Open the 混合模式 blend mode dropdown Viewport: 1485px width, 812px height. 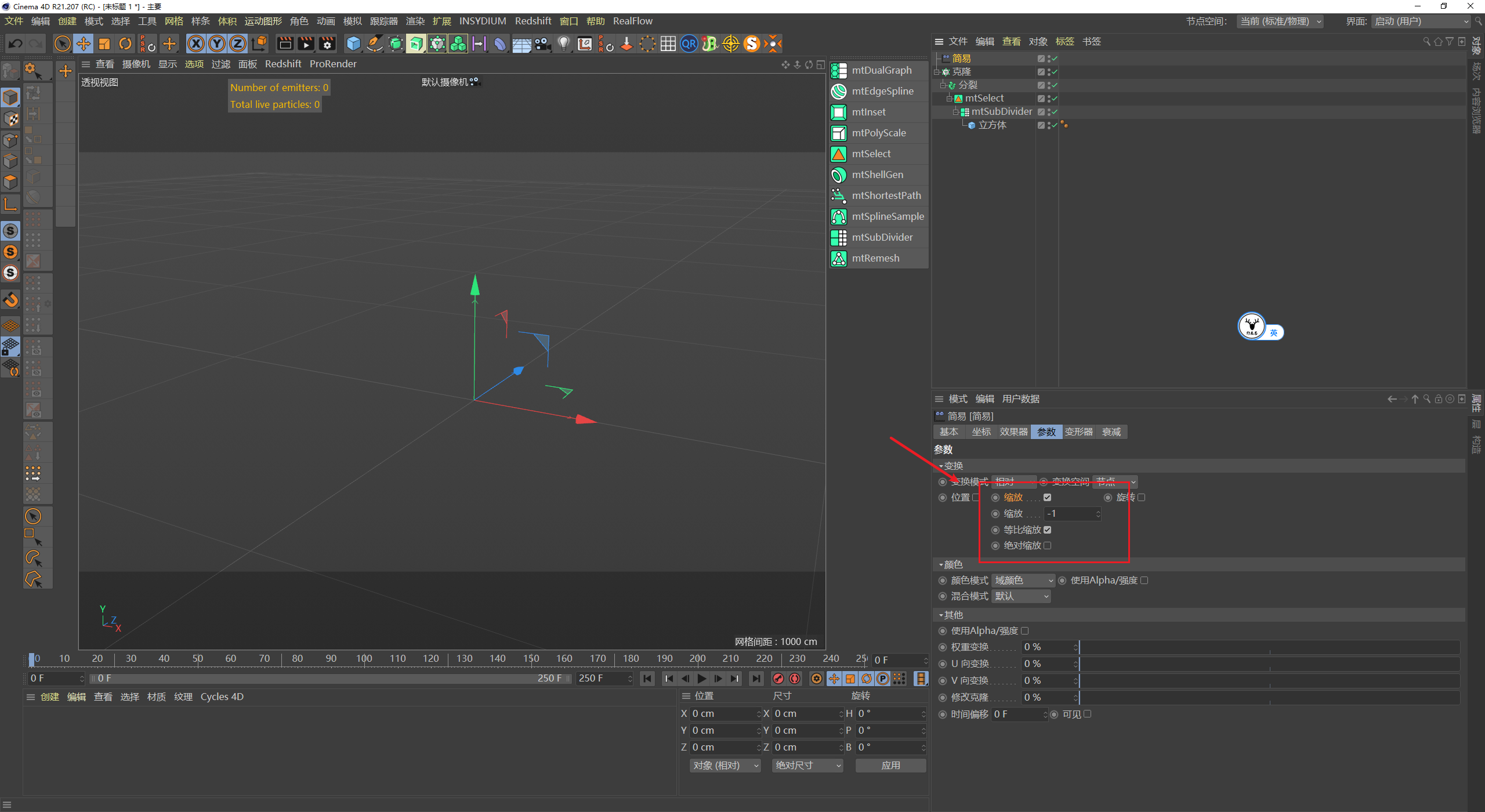tap(1022, 596)
